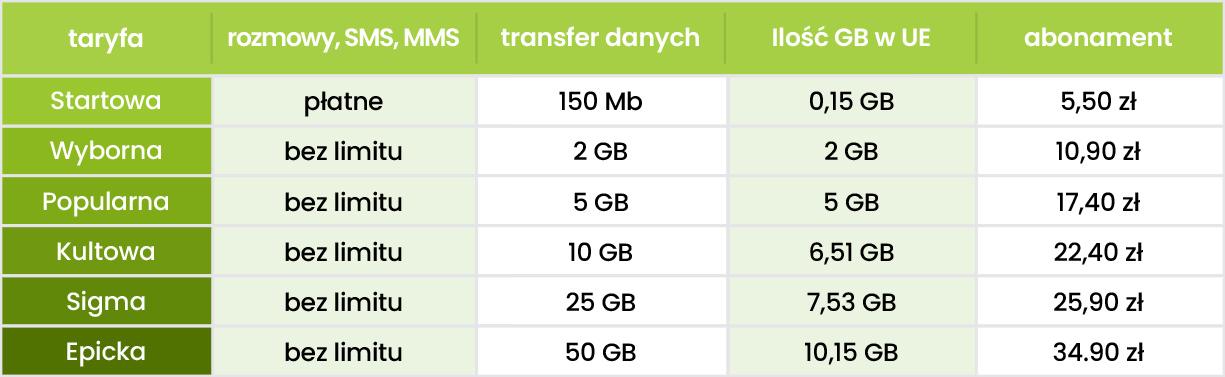
Task: Click the 'taryfa' column header
Action: tap(106, 40)
